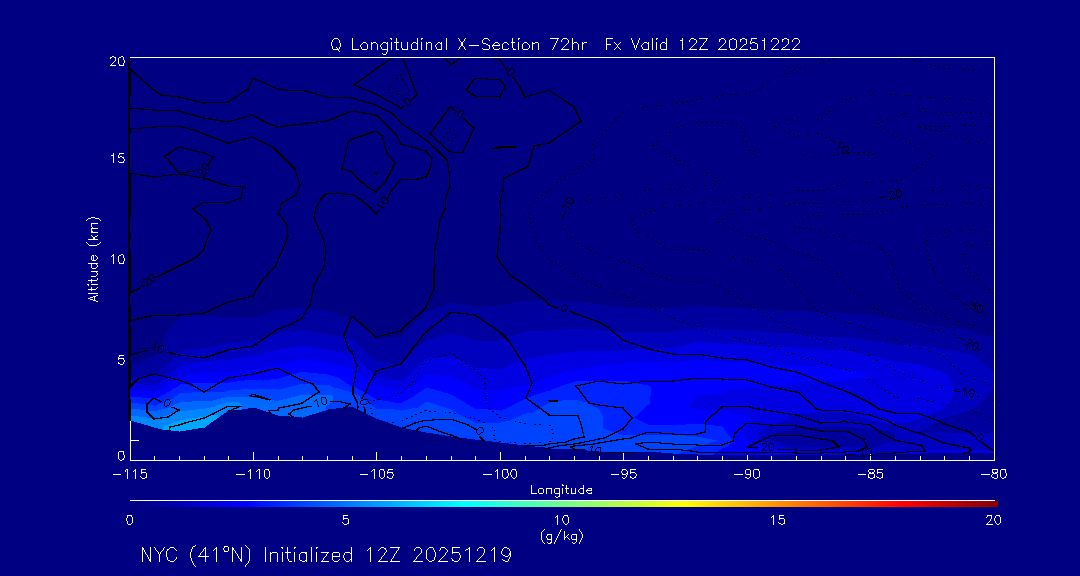Click the 'Longitude' x-axis label
The image size is (1080, 576).
click(561, 490)
